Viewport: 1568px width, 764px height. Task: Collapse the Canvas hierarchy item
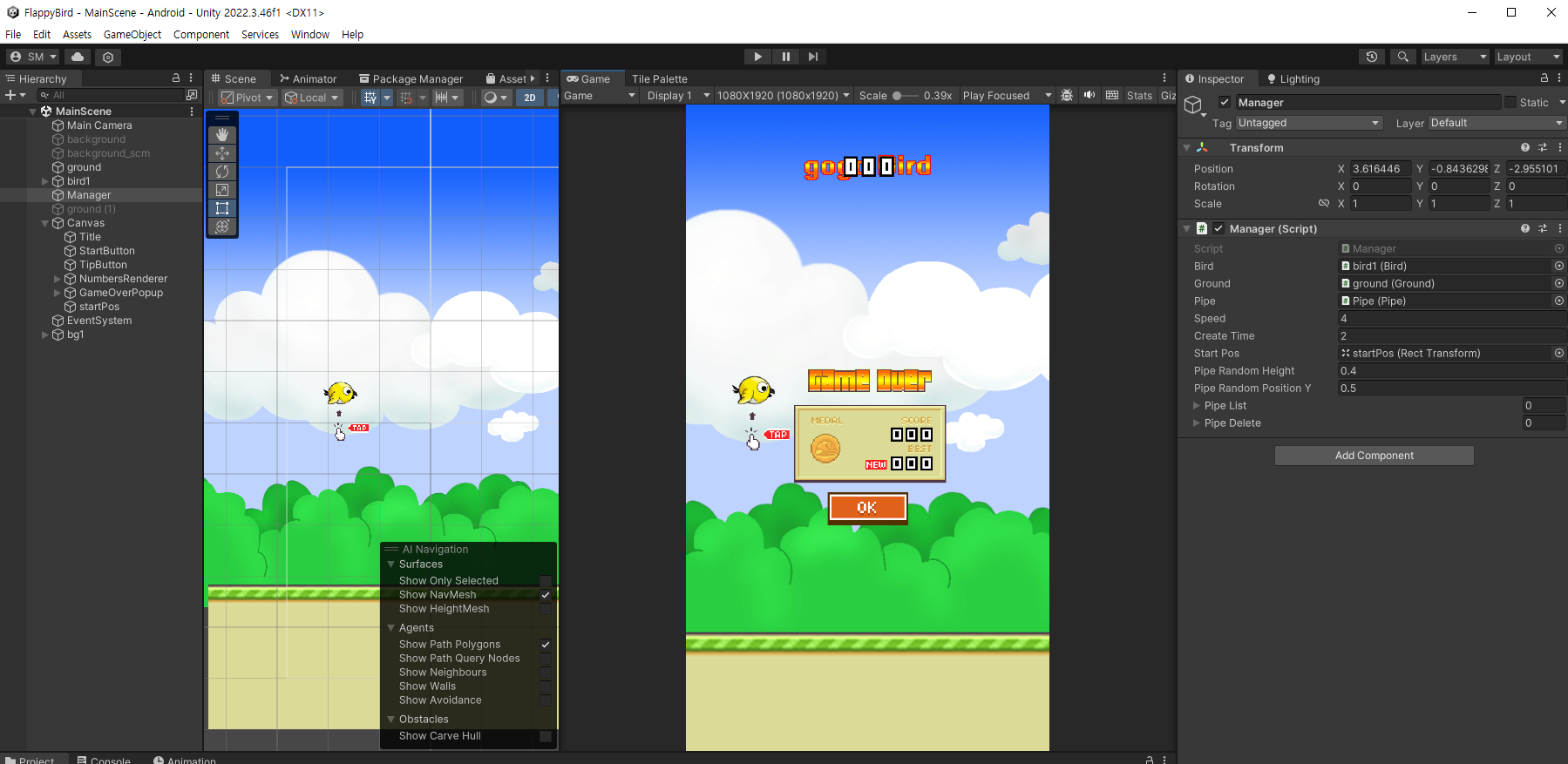pos(45,223)
